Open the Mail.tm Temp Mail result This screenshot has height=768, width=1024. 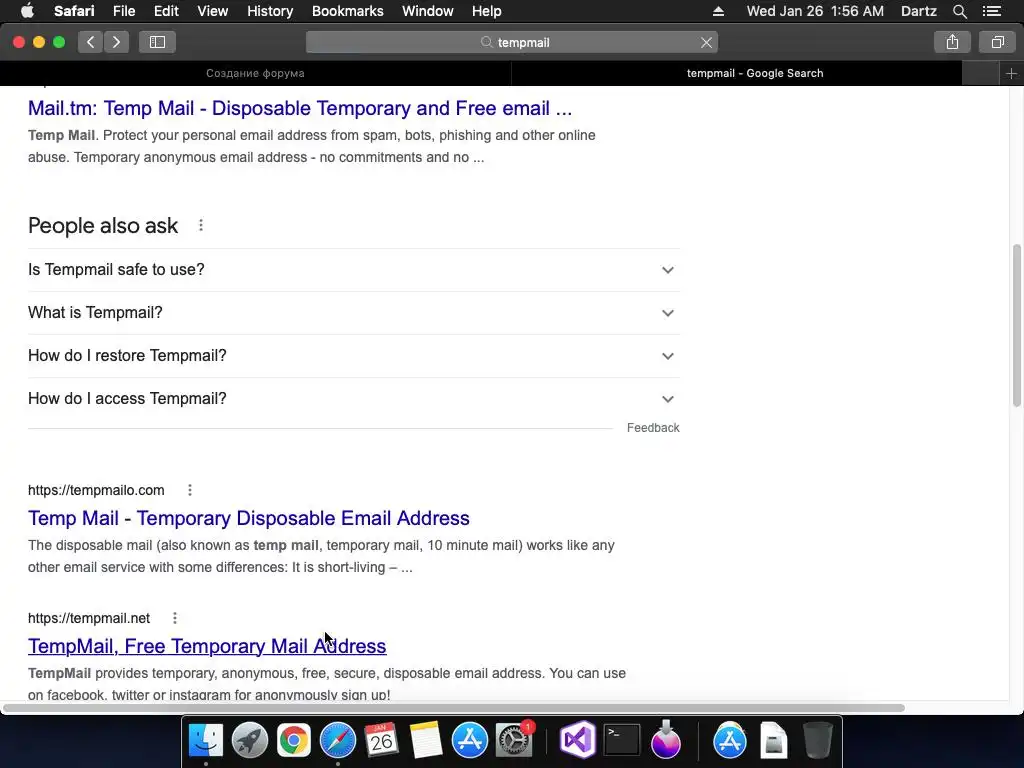tap(300, 108)
